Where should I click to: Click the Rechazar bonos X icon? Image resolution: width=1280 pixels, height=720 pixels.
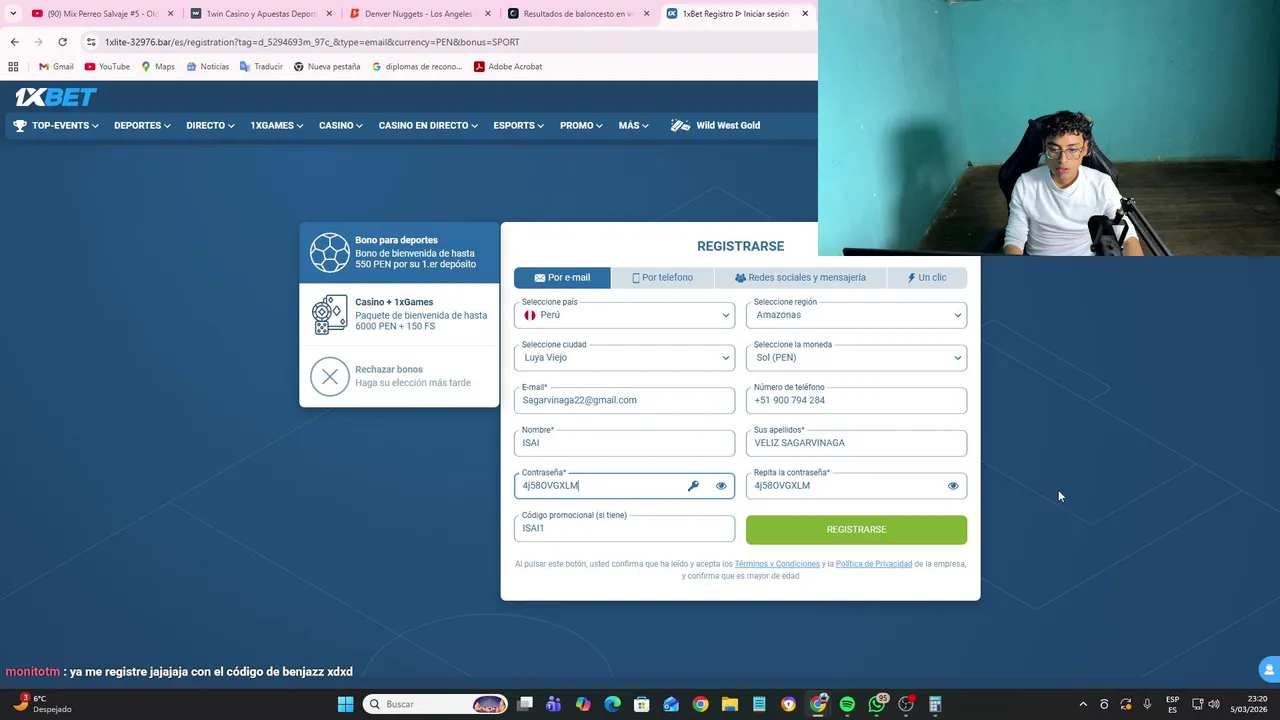pos(329,377)
